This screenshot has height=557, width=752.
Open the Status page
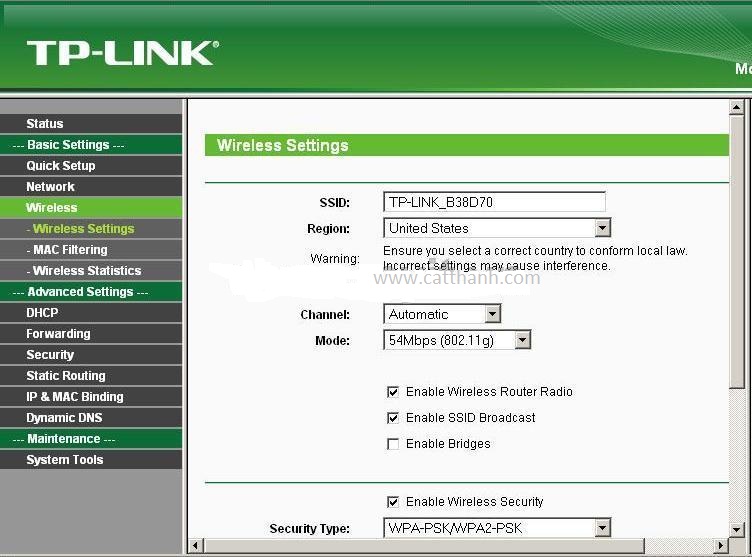91,124
